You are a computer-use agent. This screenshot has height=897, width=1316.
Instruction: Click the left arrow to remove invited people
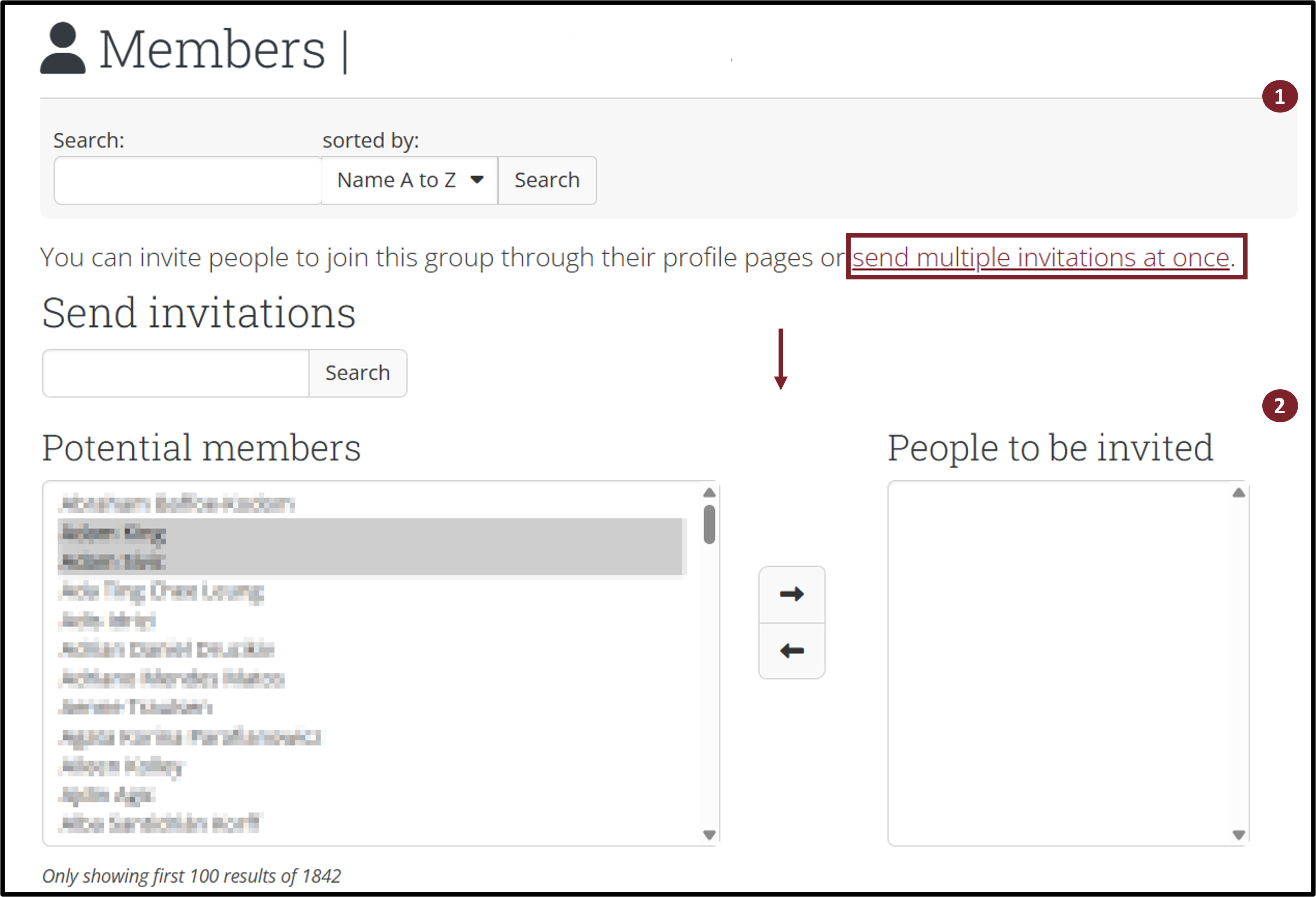(x=791, y=651)
